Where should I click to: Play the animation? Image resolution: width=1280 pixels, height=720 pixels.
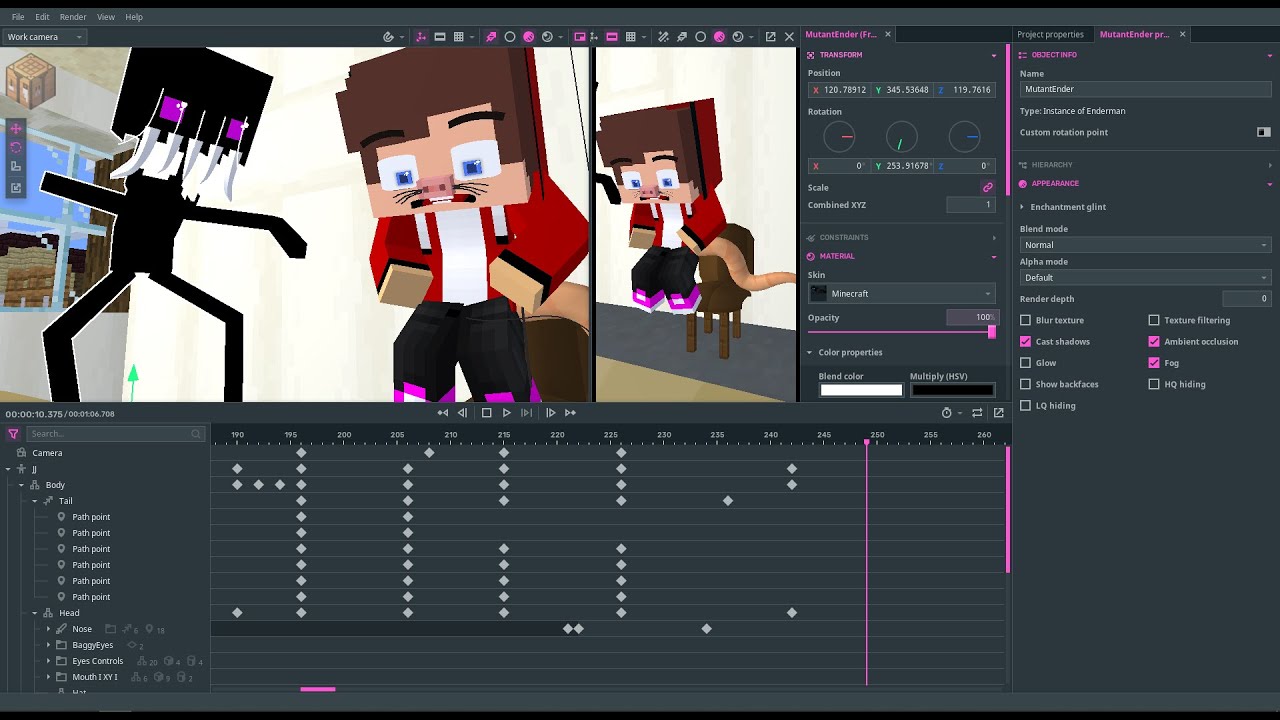[507, 413]
